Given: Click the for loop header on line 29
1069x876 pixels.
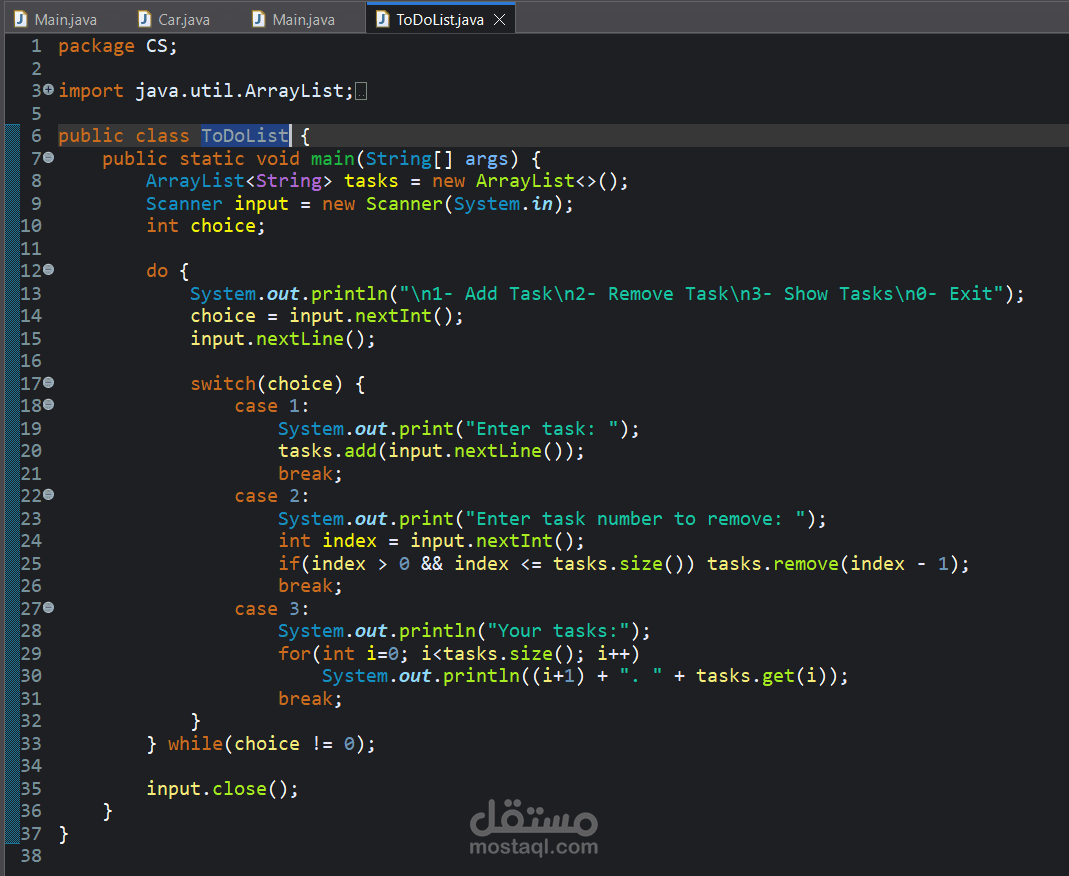Looking at the screenshot, I should [x=459, y=654].
